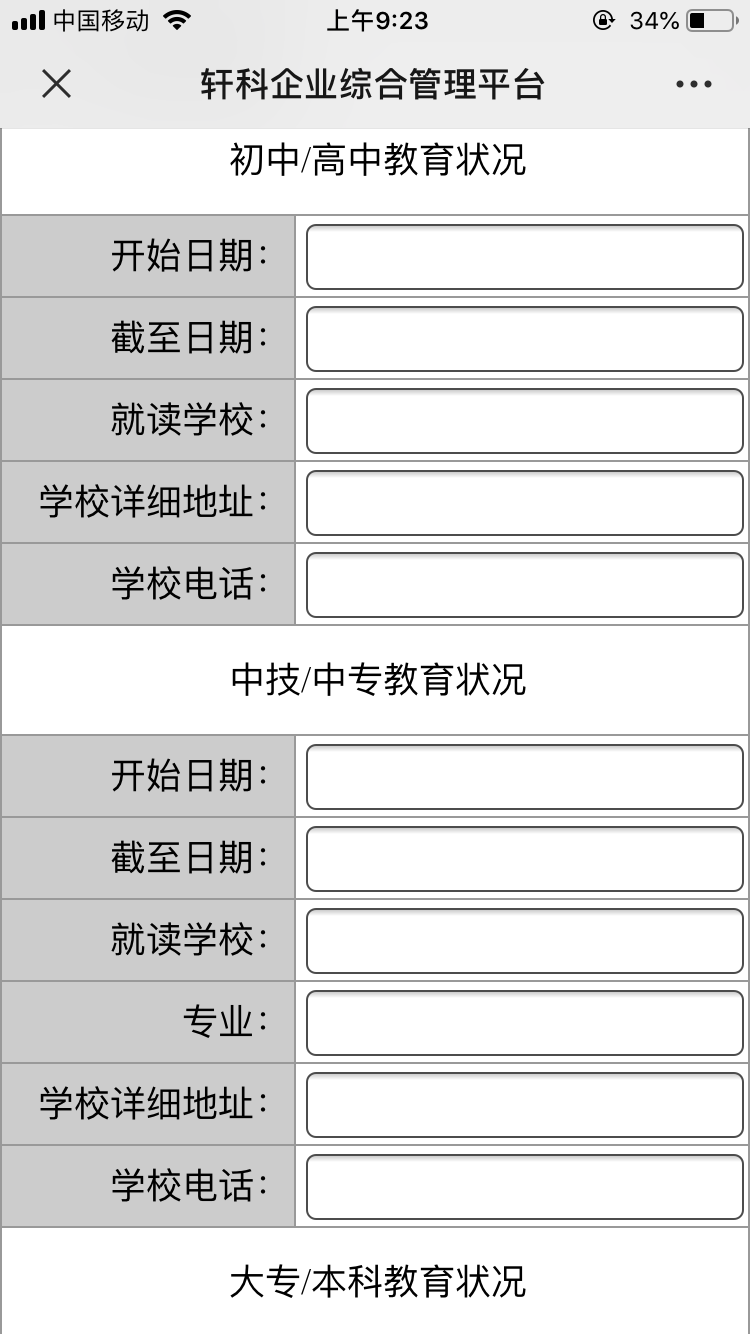
Task: Select 学校电话 input in 初中/高中 section
Action: pos(525,585)
